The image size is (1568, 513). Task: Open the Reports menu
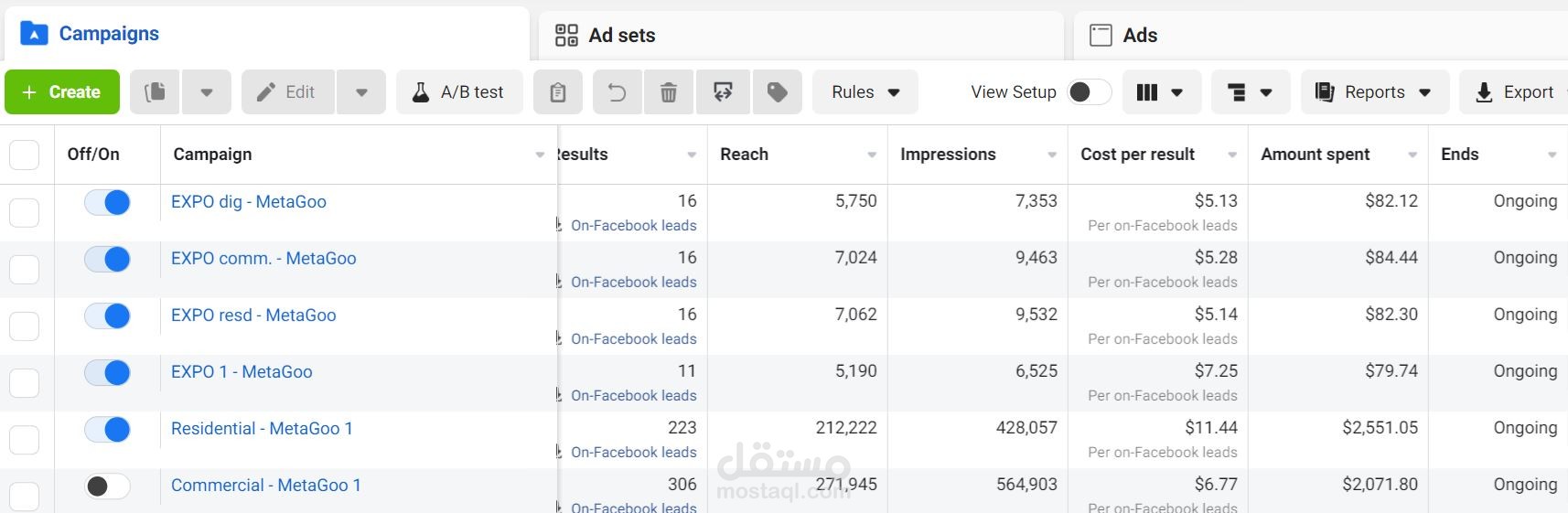1375,92
